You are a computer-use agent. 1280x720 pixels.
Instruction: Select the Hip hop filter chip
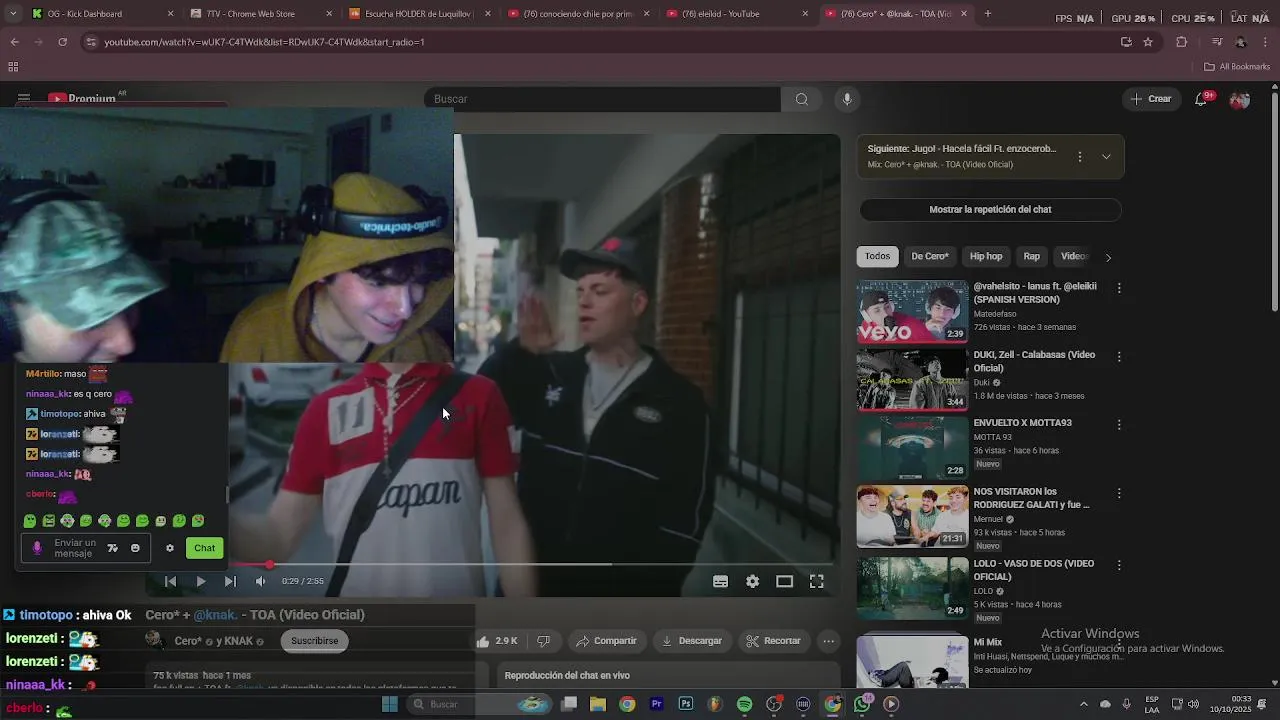(985, 256)
